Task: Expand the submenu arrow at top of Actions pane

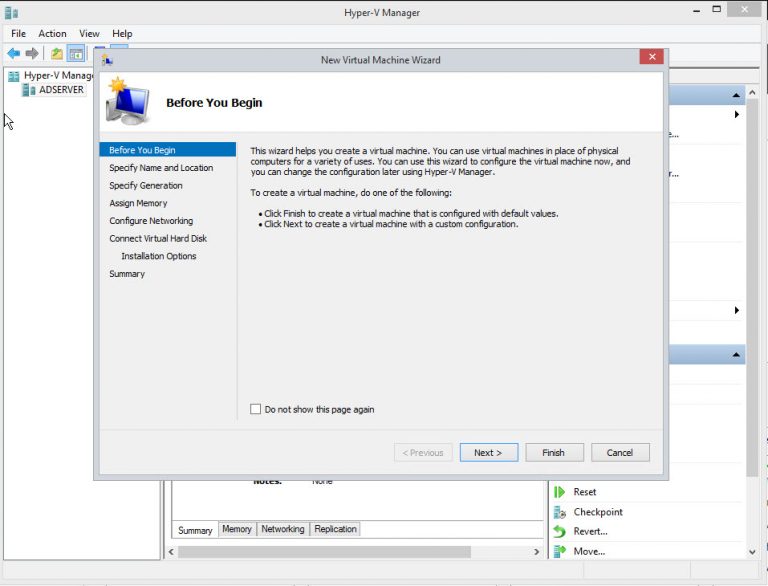Action: point(737,114)
